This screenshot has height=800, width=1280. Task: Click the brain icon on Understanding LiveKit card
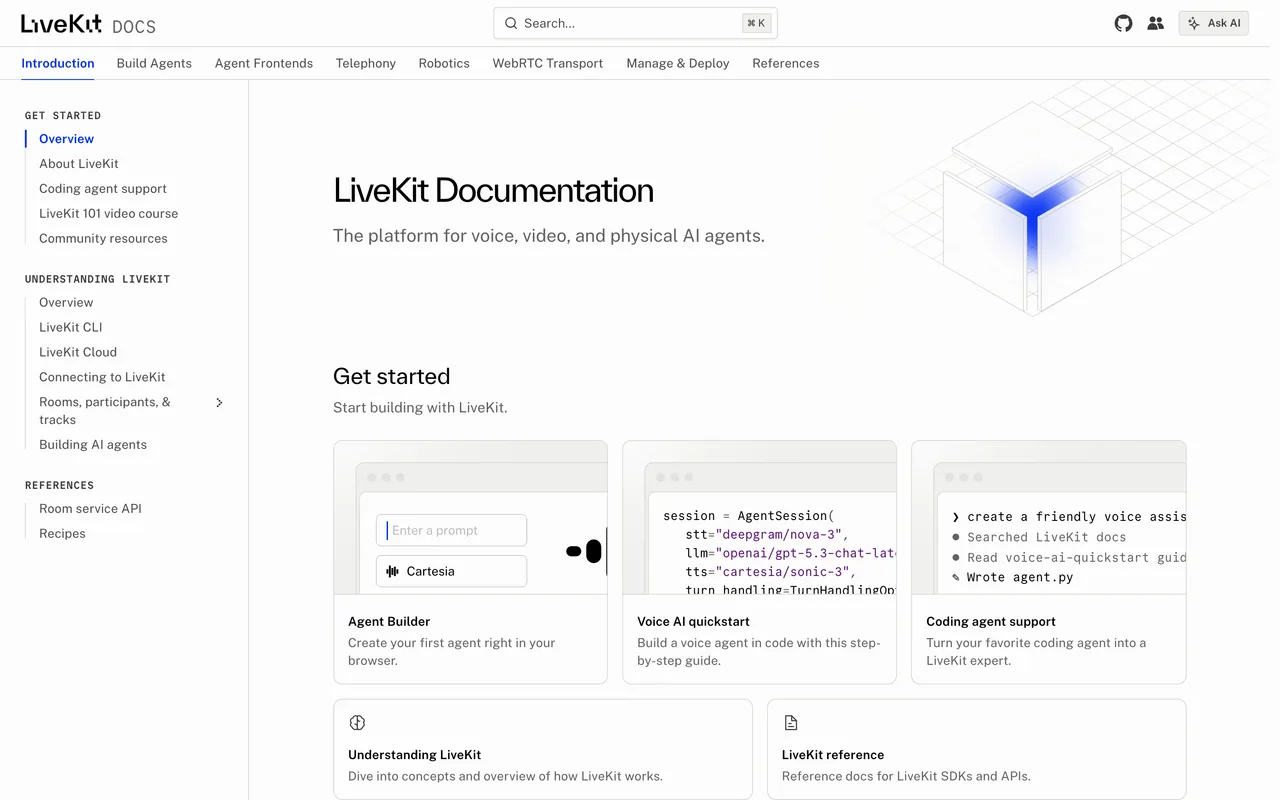pyautogui.click(x=357, y=723)
